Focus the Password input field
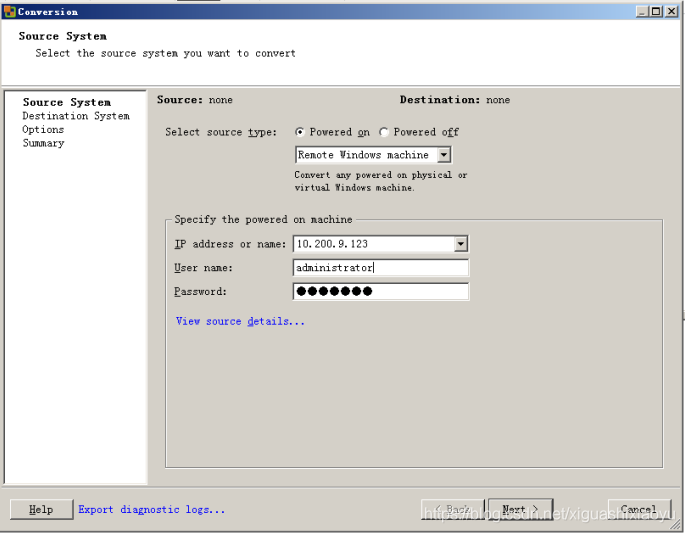685x533 pixels. pyautogui.click(x=381, y=291)
